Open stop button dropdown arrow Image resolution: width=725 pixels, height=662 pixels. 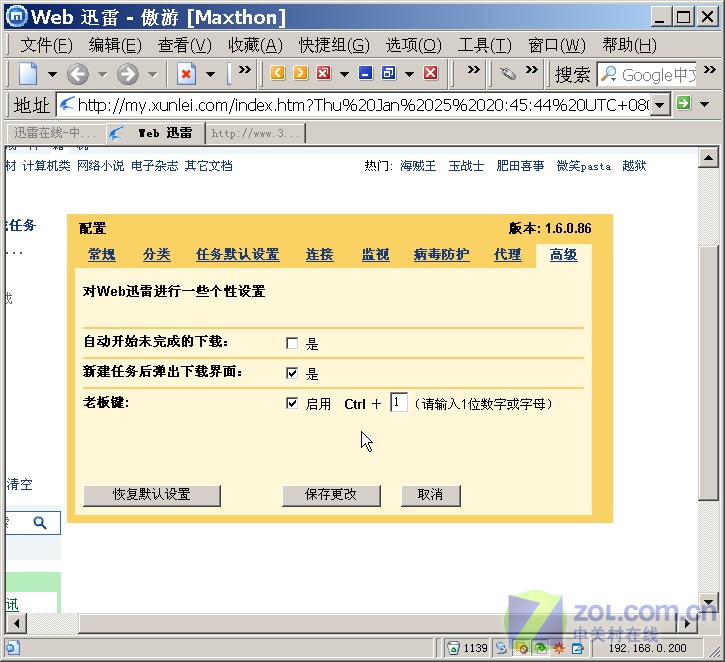(x=210, y=74)
